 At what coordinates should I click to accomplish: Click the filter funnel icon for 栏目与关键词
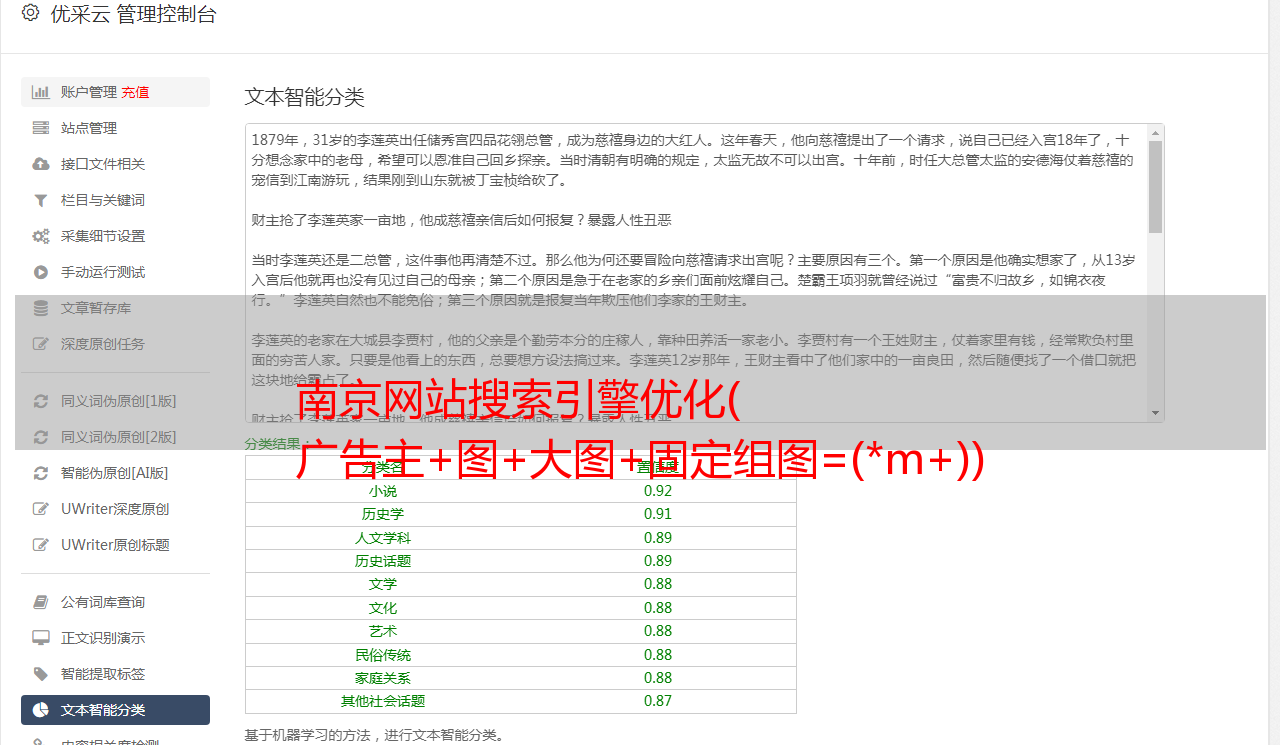(x=41, y=200)
